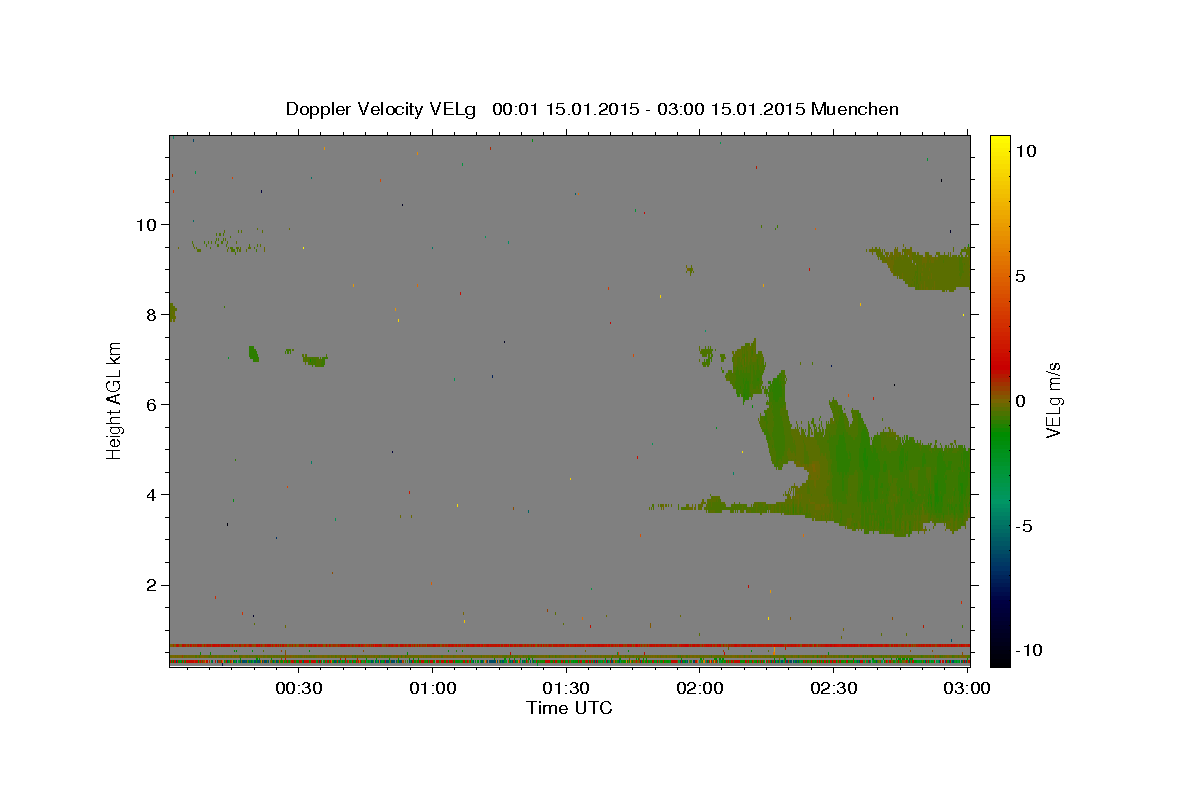This screenshot has width=1200, height=800.
Task: Click the "Muenchen" station name in title
Action: pos(855,109)
